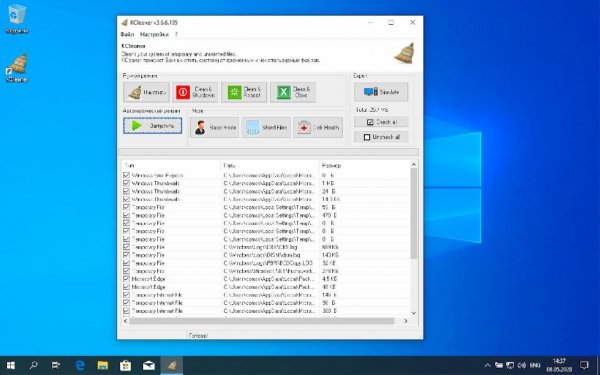Click the KCleaner title bar broom icon
The image size is (600, 375).
click(124, 23)
